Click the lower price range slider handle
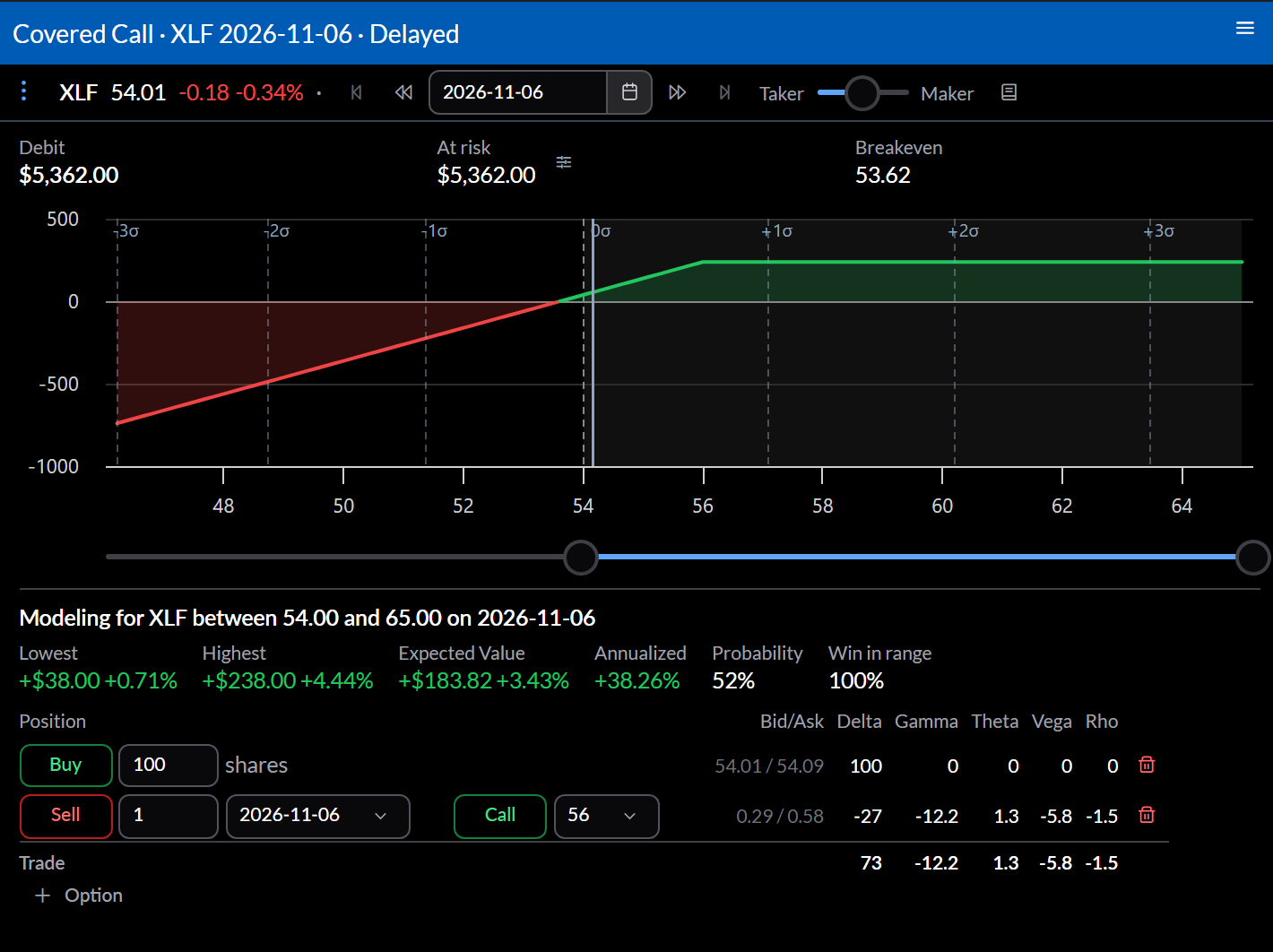Screen dimensions: 1273x952 pos(581,558)
